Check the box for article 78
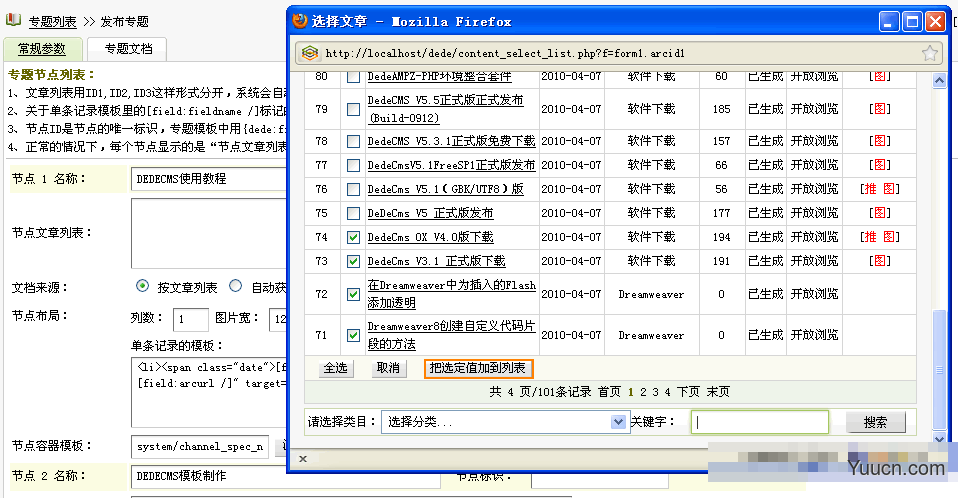The image size is (958, 498). [353, 141]
